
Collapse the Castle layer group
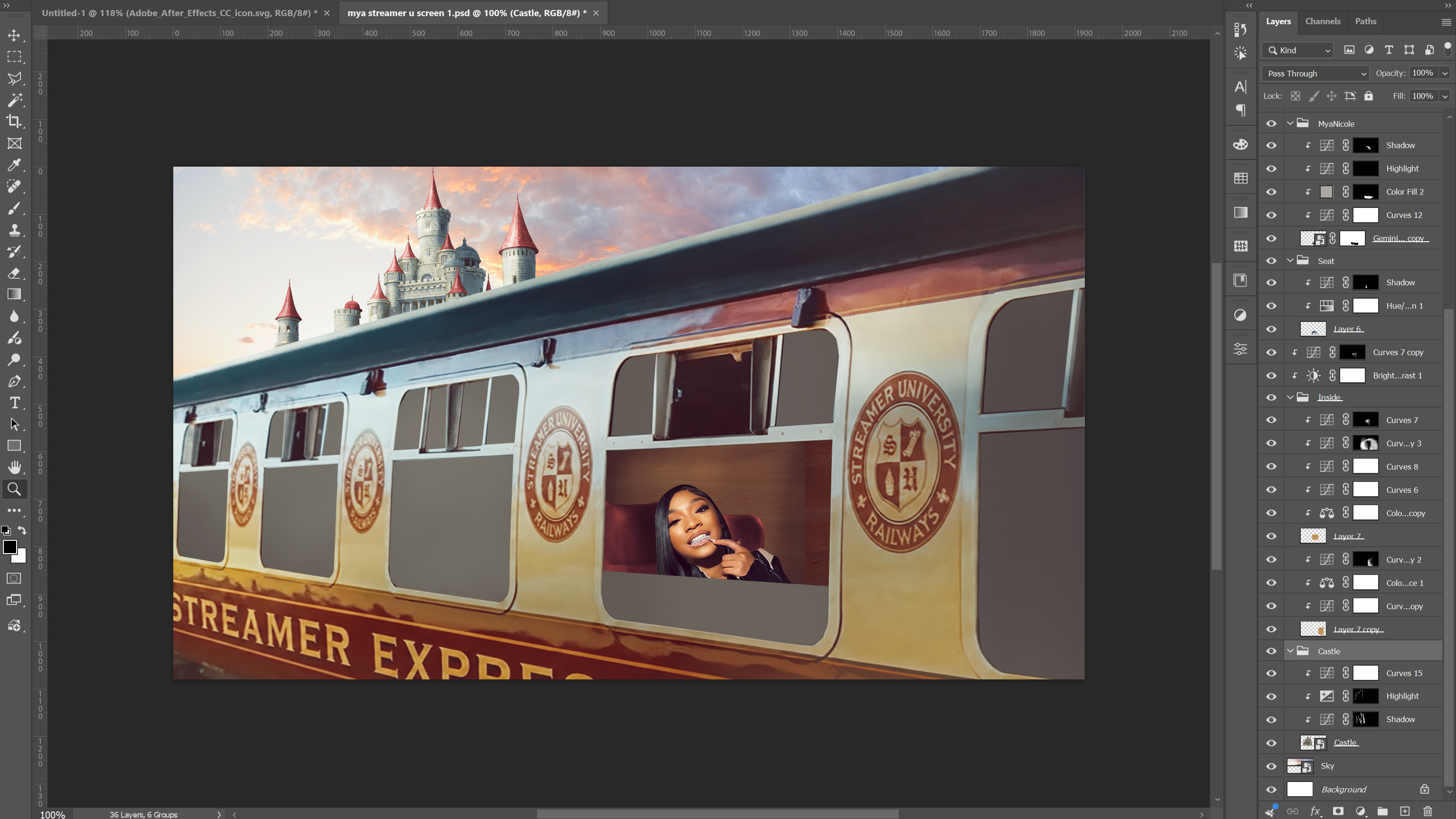pyautogui.click(x=1290, y=651)
